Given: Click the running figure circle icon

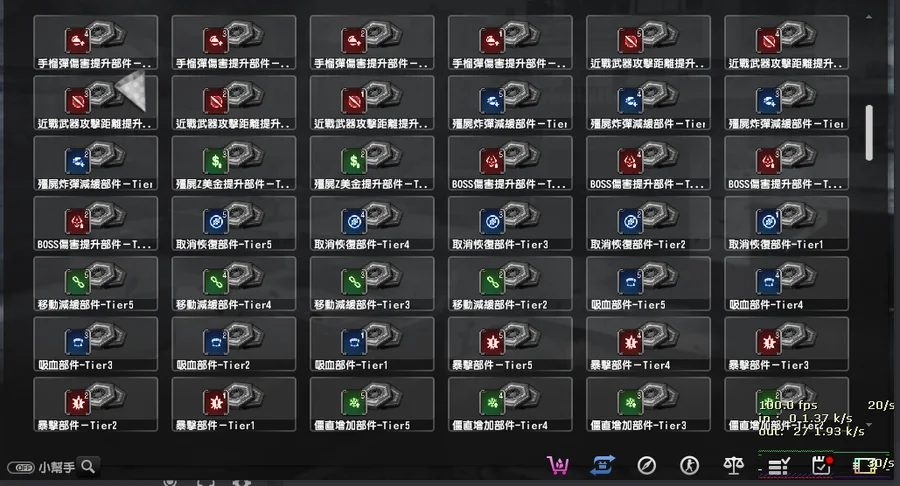Looking at the screenshot, I should 689,465.
